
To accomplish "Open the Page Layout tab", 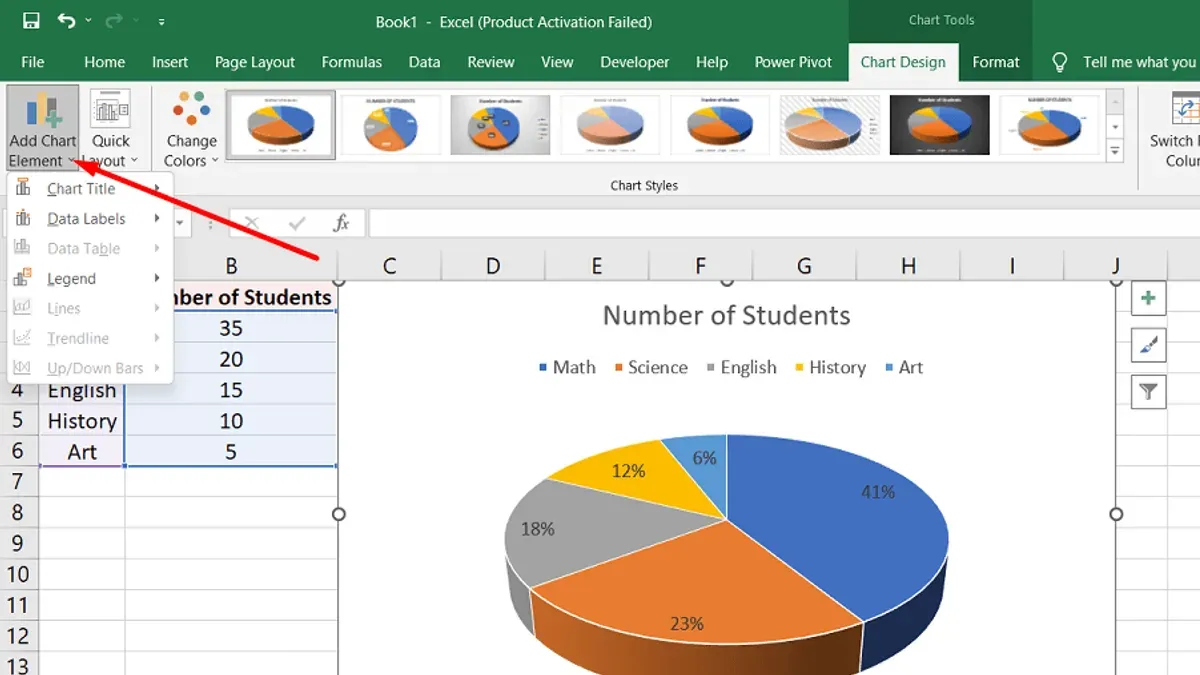I will pos(255,62).
